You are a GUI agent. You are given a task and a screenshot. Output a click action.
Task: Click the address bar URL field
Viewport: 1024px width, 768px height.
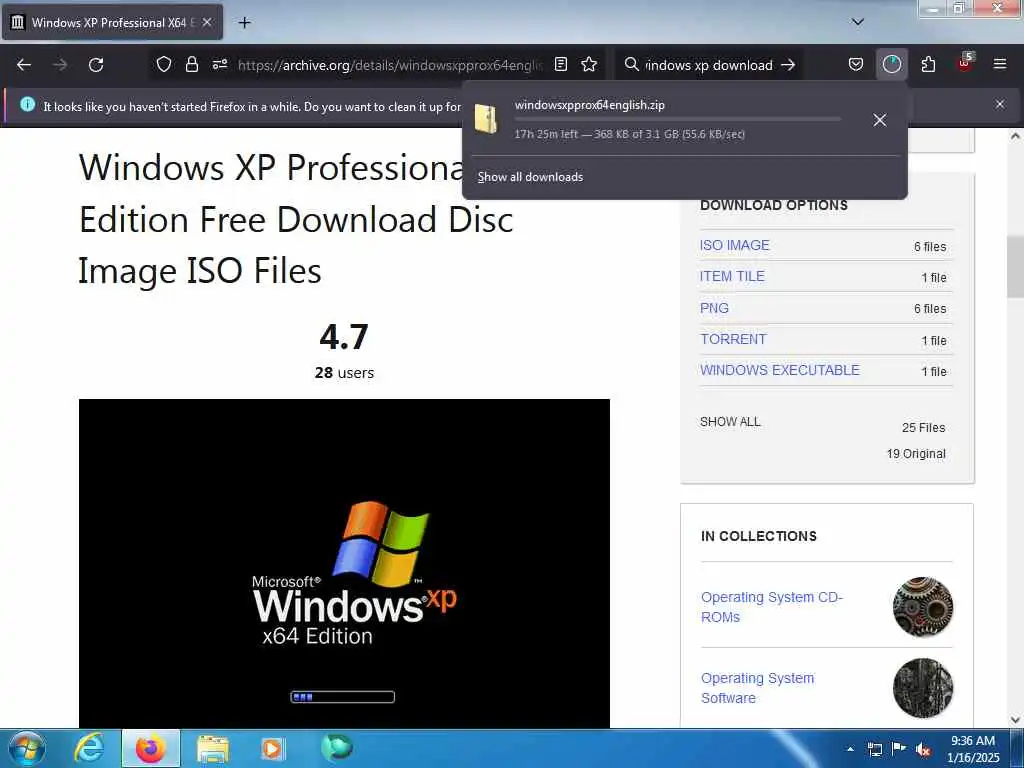[x=390, y=65]
